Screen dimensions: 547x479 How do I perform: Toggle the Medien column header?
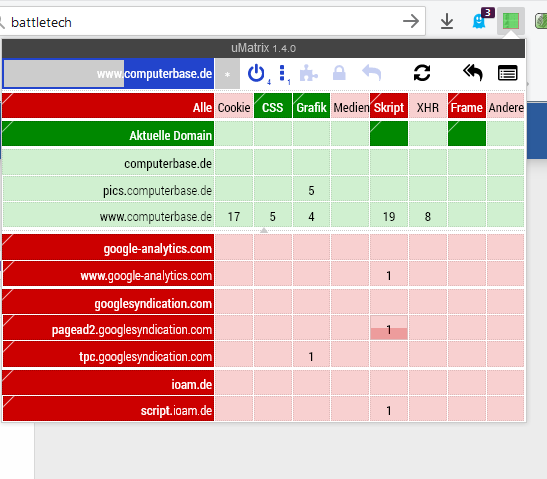[350, 106]
